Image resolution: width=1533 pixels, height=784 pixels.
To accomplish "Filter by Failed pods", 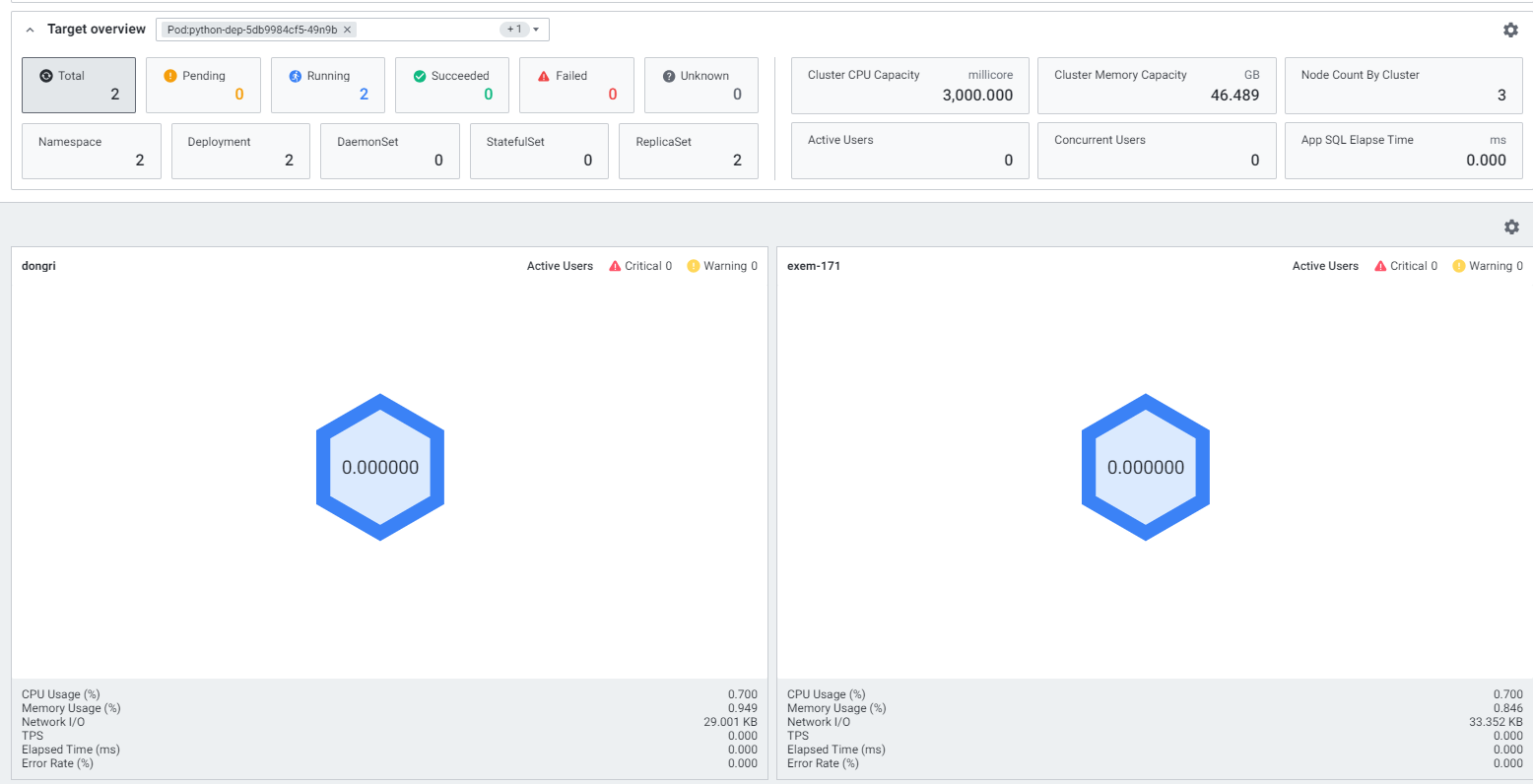I will pos(576,85).
